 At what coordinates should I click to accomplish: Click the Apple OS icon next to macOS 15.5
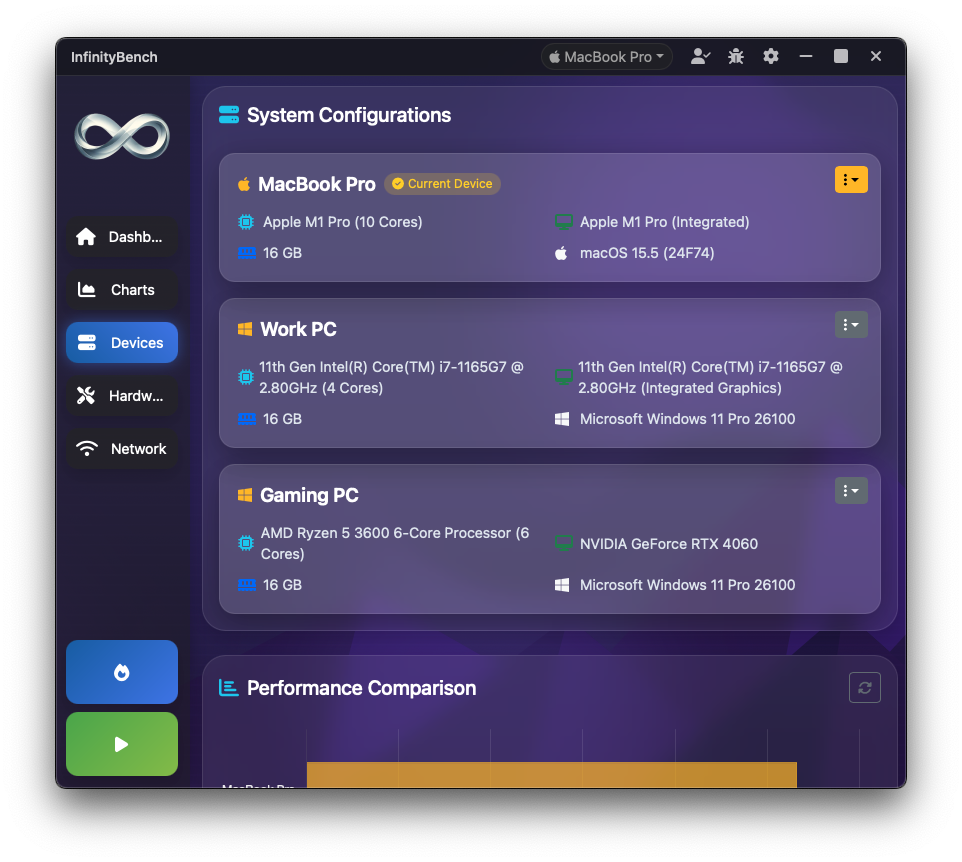point(561,253)
